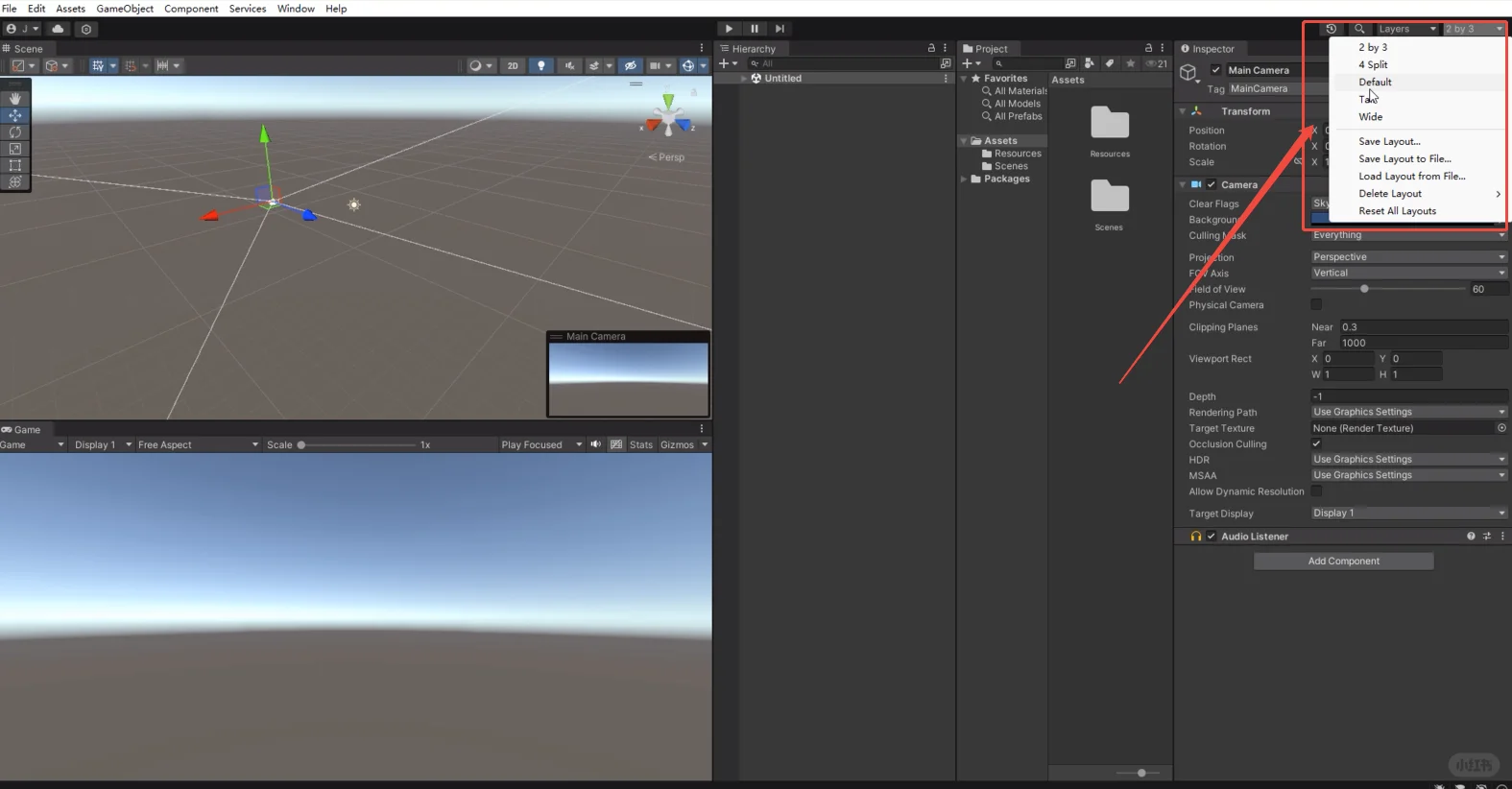1512x789 pixels.
Task: Disable the Audio Listener component checkbox
Action: pyautogui.click(x=1212, y=537)
